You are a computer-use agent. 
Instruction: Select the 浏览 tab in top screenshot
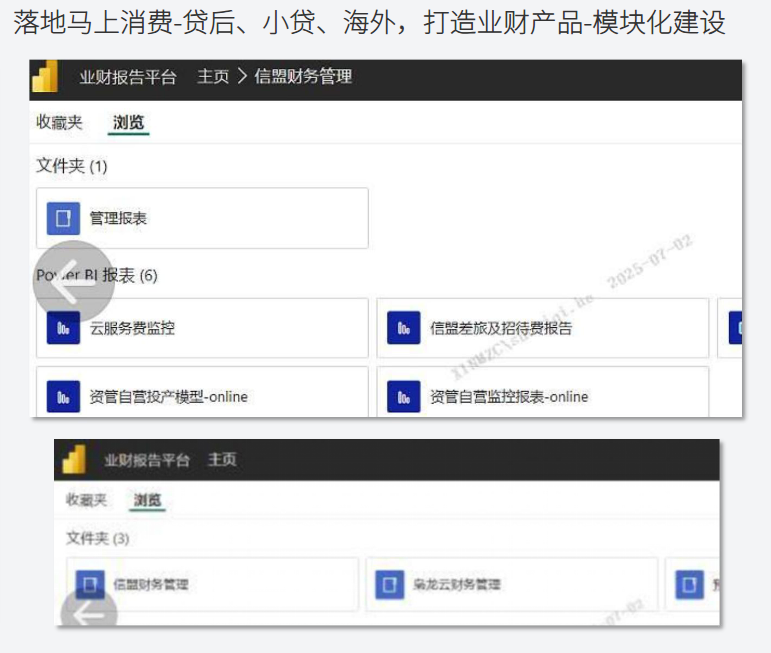pyautogui.click(x=128, y=123)
